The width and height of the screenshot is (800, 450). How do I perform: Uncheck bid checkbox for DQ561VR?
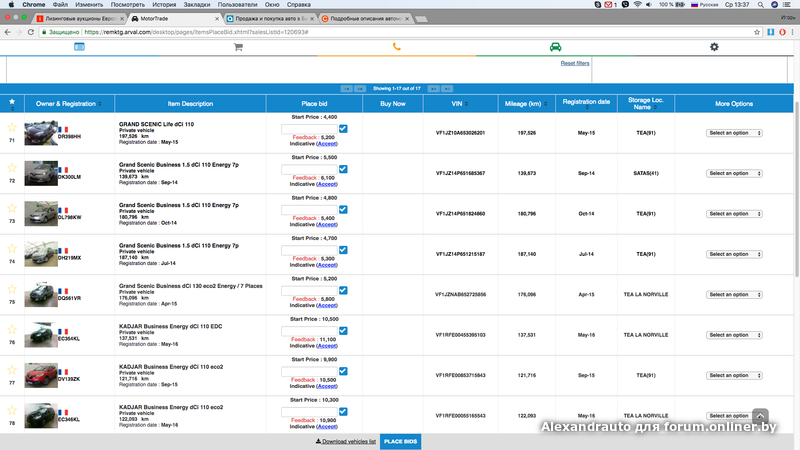tap(343, 290)
